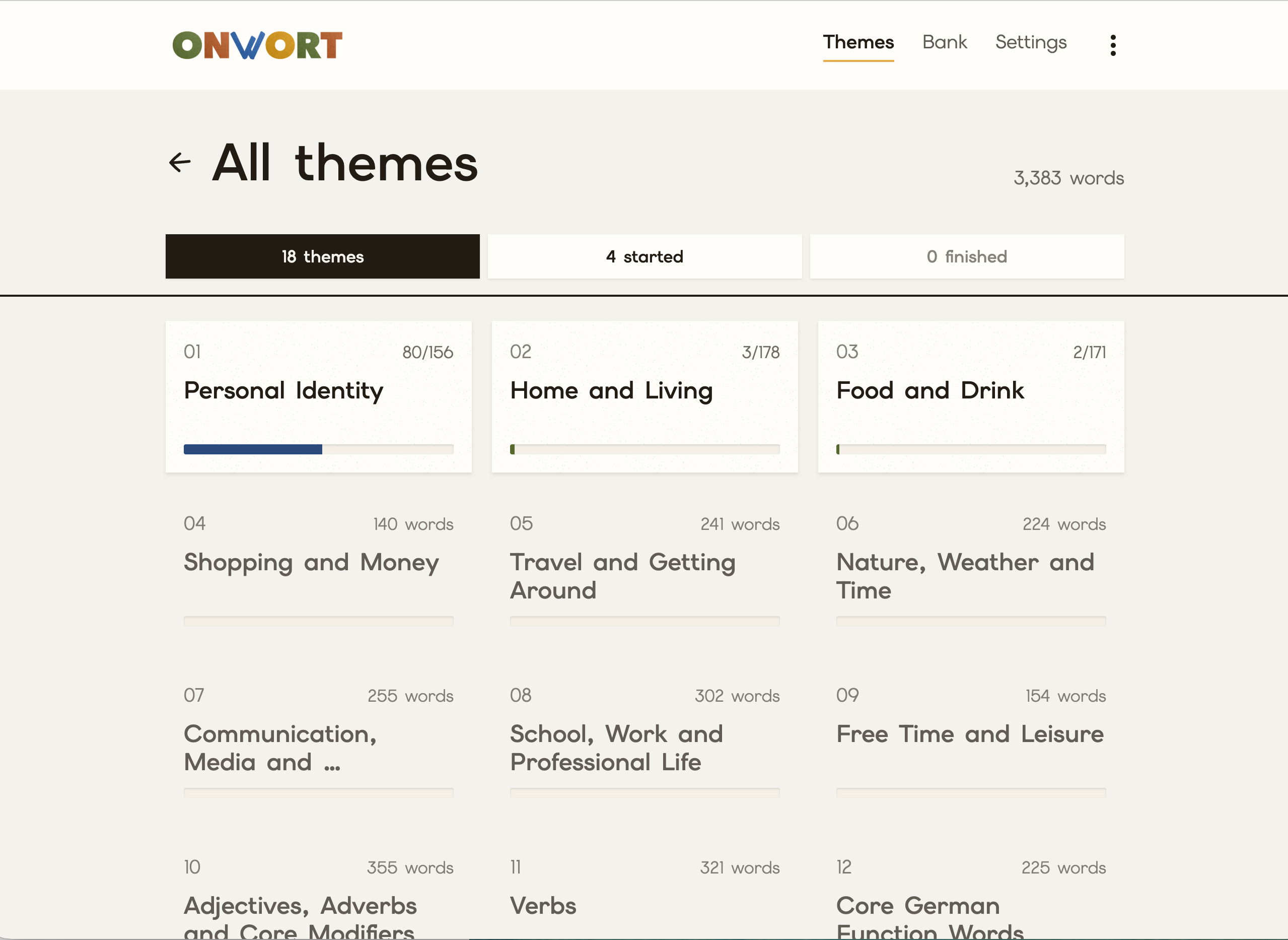Open Shopping and Money theme
Image resolution: width=1288 pixels, height=940 pixels.
(x=318, y=568)
